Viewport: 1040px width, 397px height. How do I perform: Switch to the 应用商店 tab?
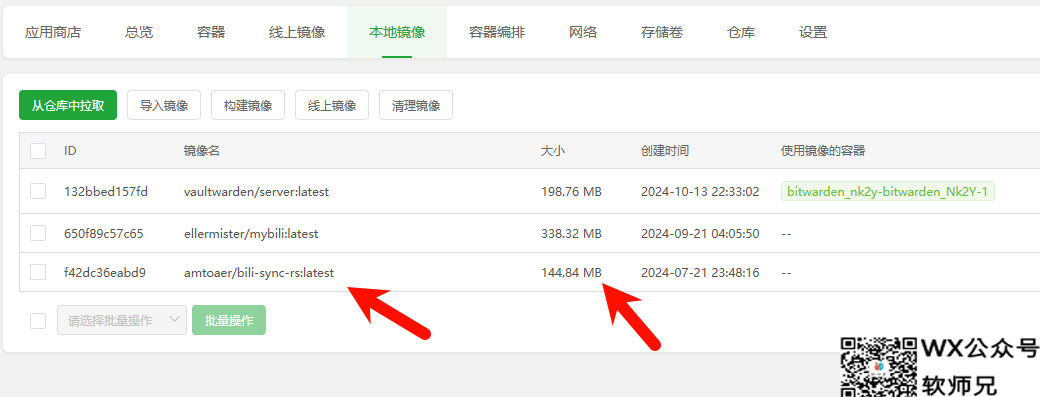pyautogui.click(x=52, y=32)
